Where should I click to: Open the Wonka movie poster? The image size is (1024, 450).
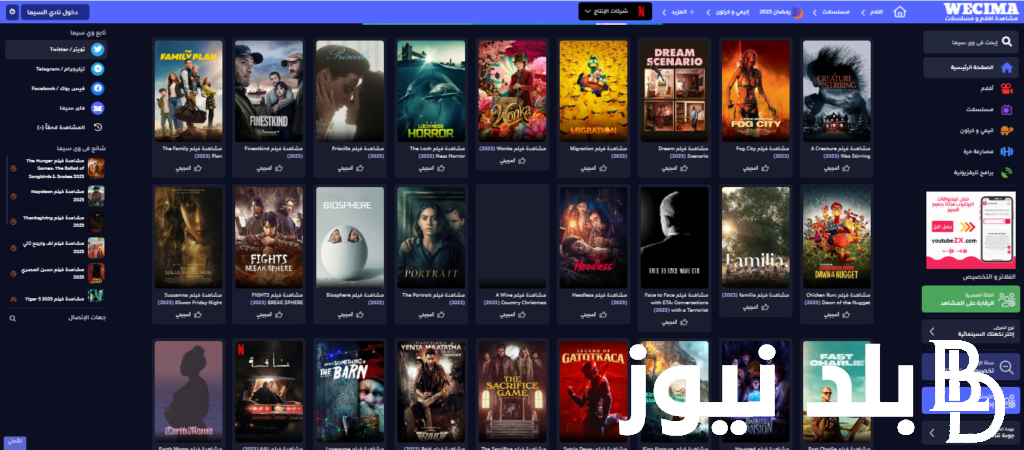point(512,90)
